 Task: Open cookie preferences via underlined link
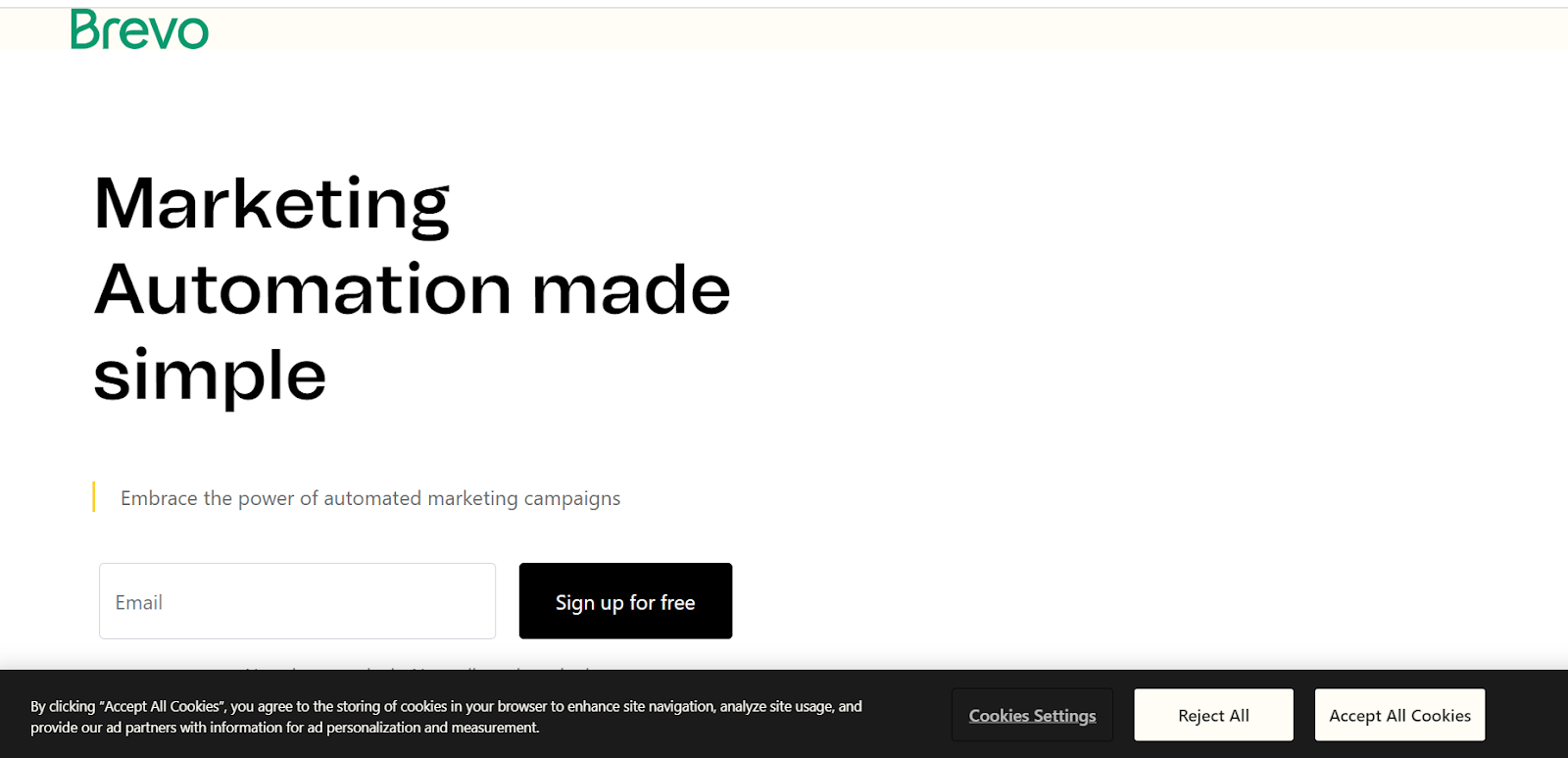click(1031, 715)
